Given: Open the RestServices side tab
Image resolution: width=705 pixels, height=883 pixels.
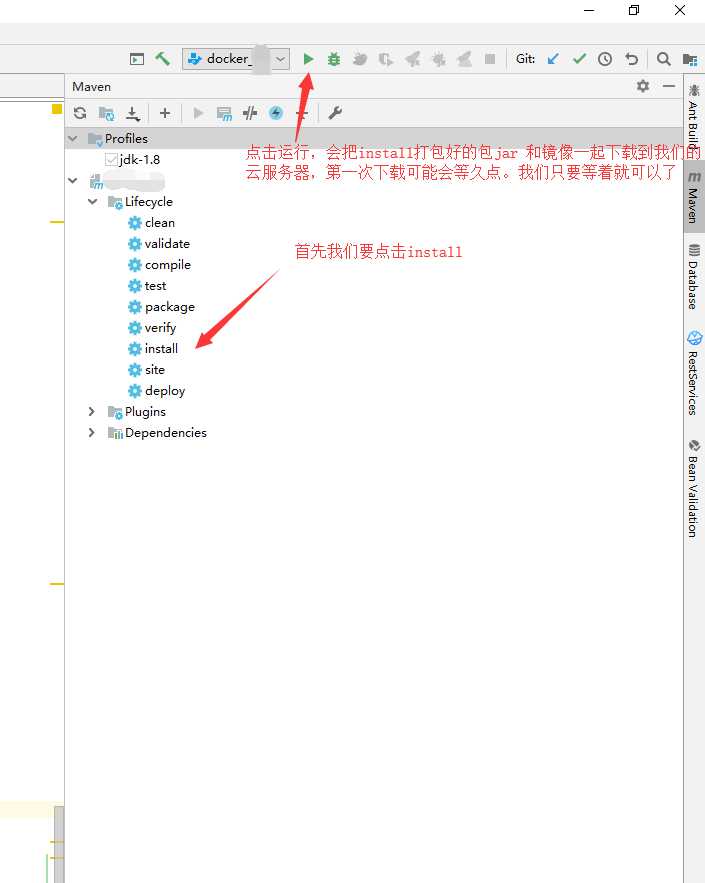Looking at the screenshot, I should pos(694,373).
